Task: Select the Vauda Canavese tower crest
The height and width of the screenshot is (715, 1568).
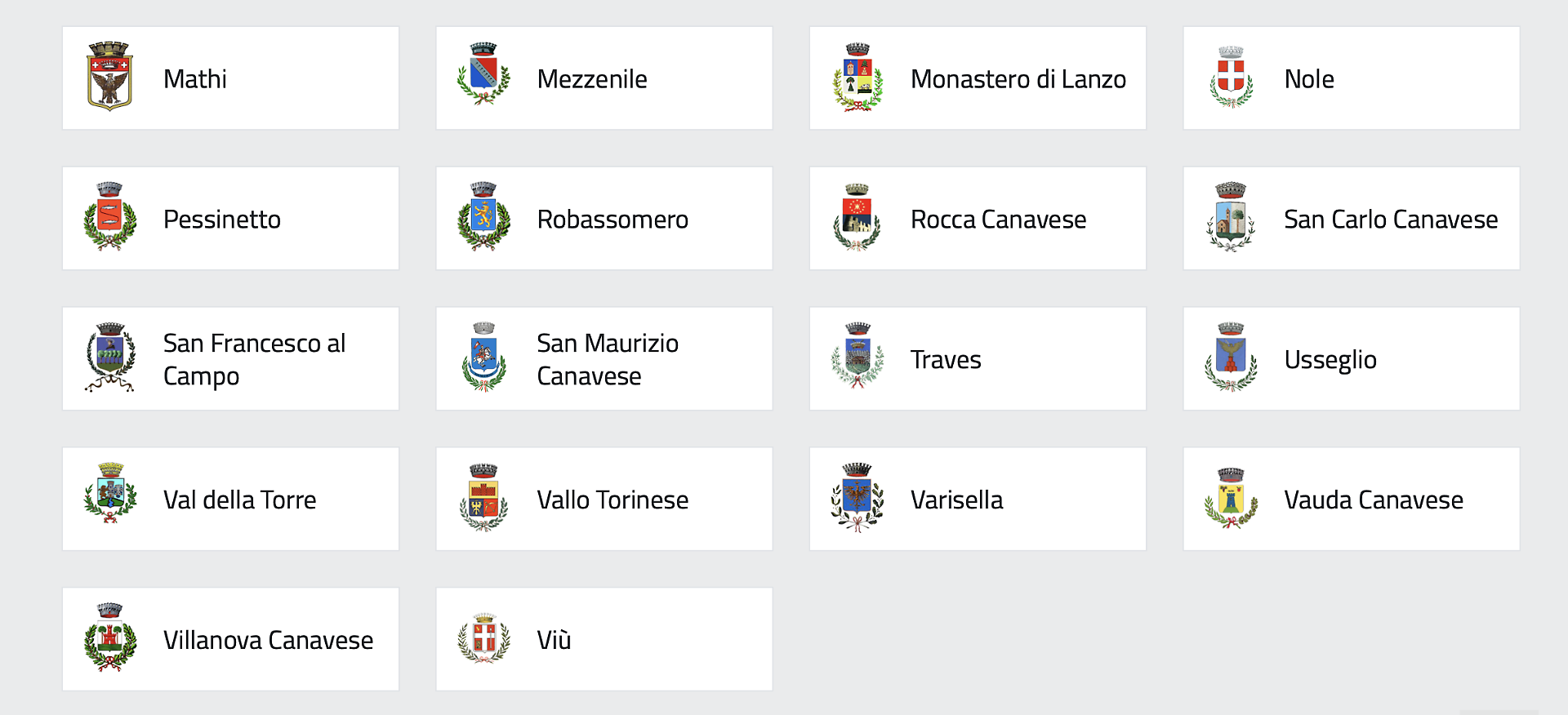Action: pos(1231,498)
